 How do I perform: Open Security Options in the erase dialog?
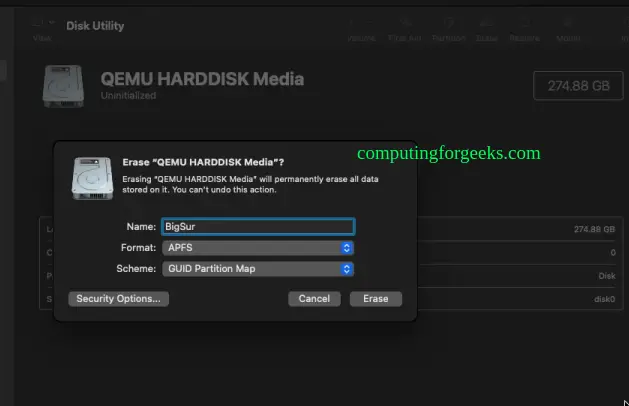(x=118, y=299)
